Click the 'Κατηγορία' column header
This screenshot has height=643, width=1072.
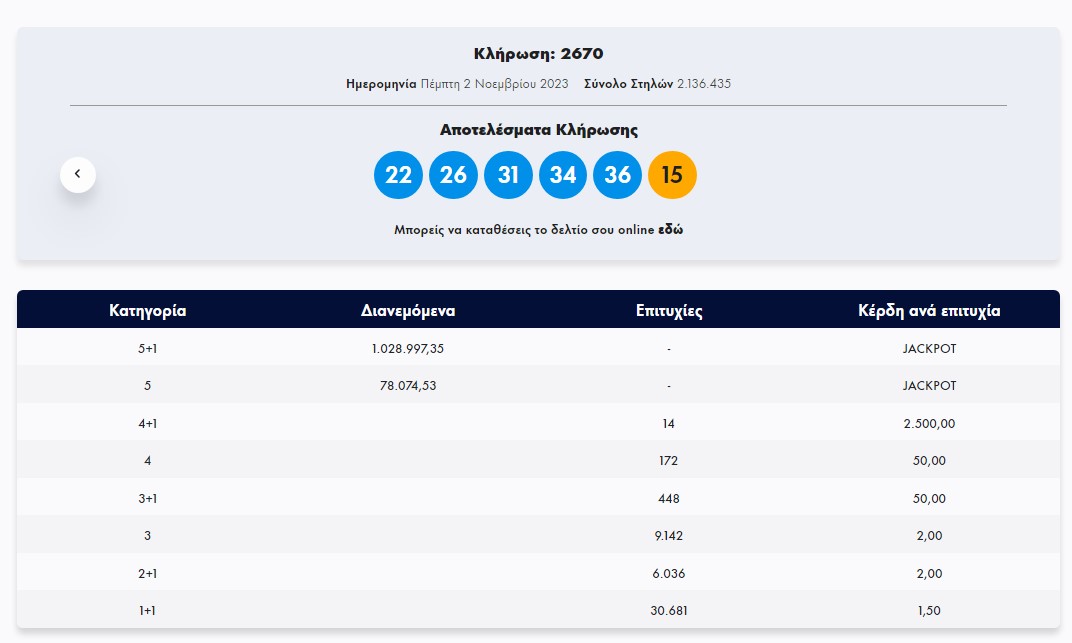tap(148, 310)
